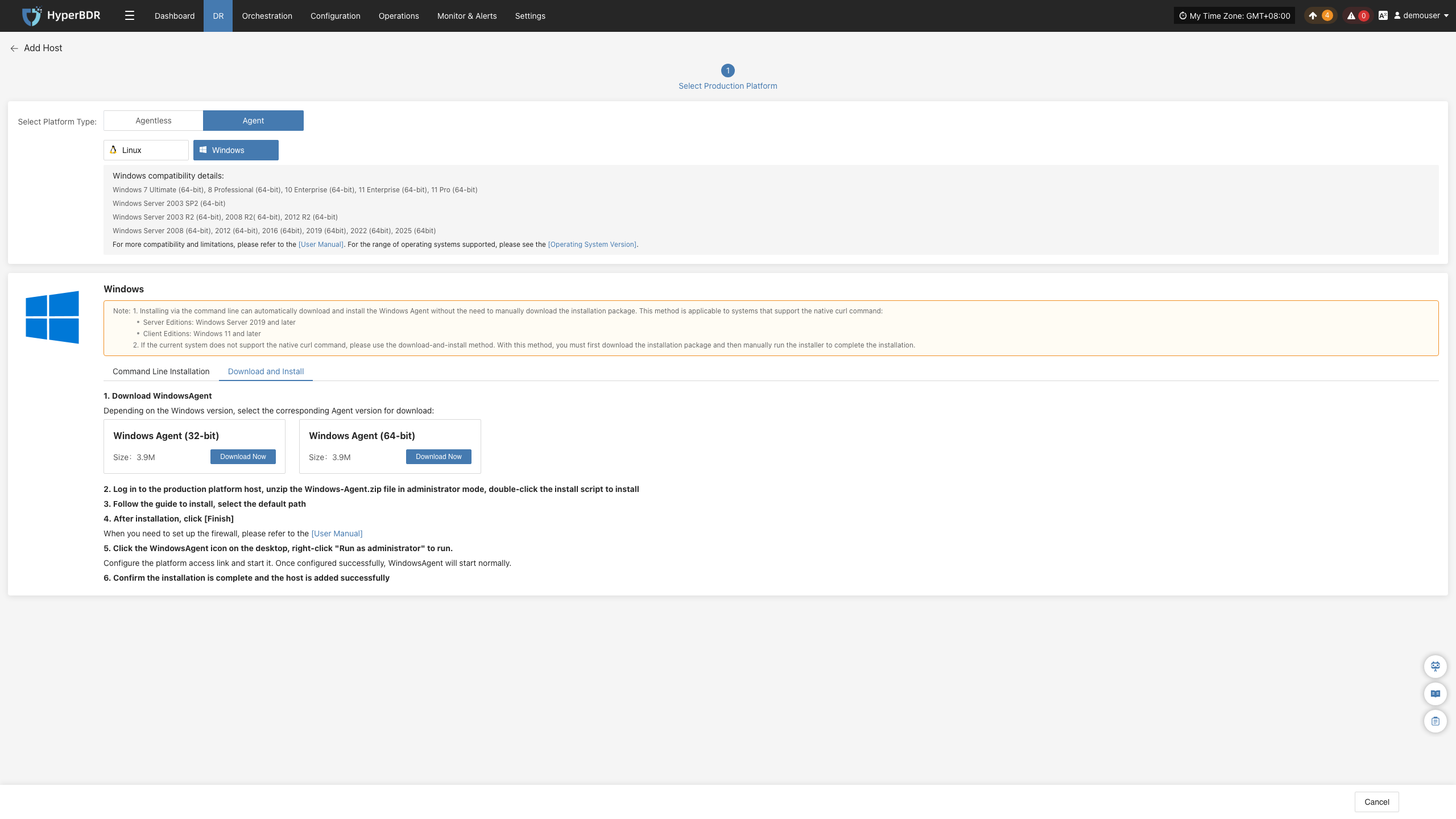Click step 4 After installation click Finish

click(x=168, y=519)
